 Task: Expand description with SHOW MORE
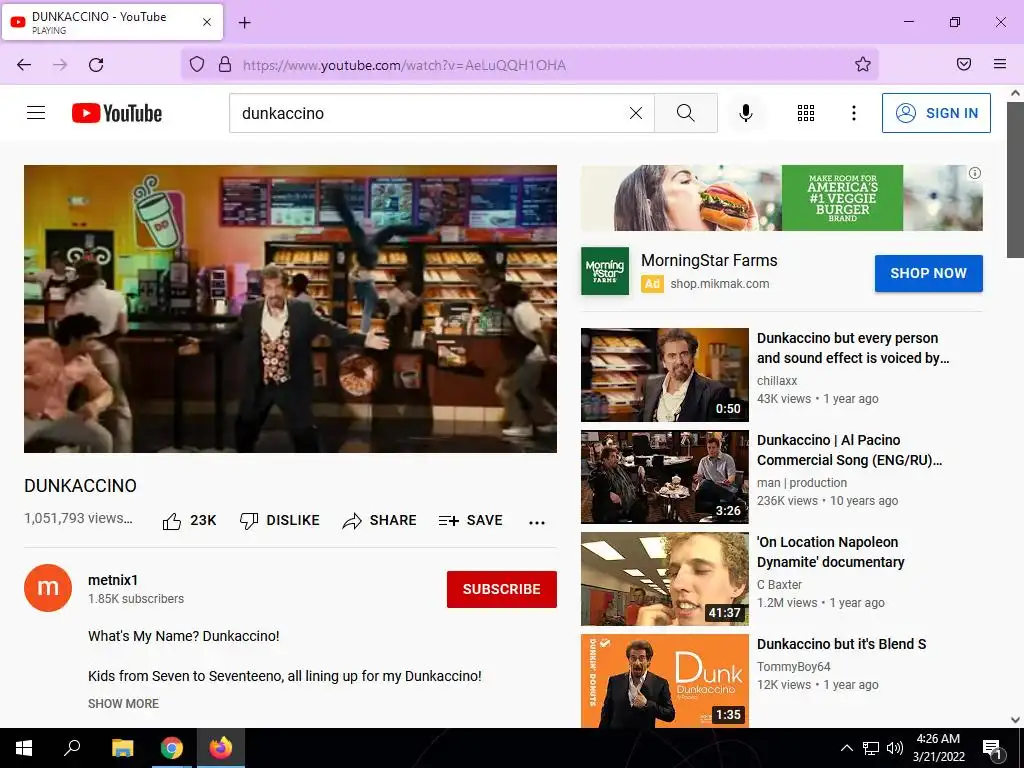point(123,703)
